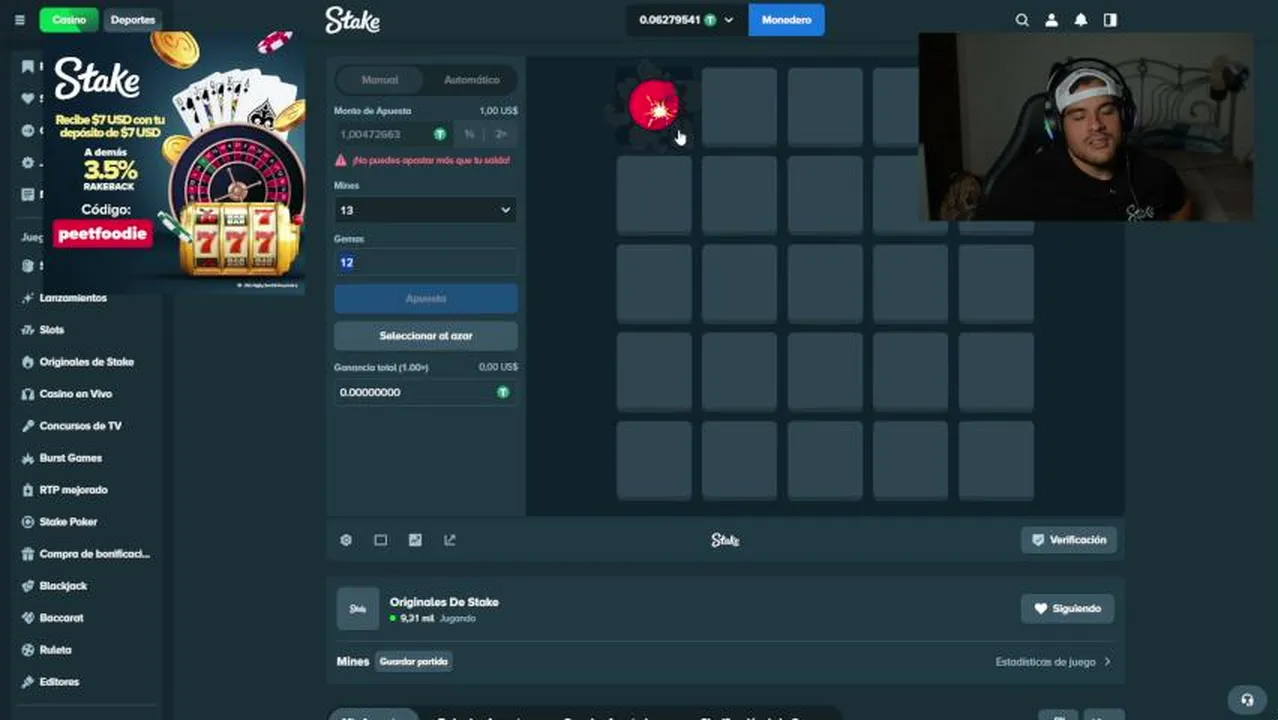
Task: Open the notifications bell
Action: click(x=1081, y=20)
